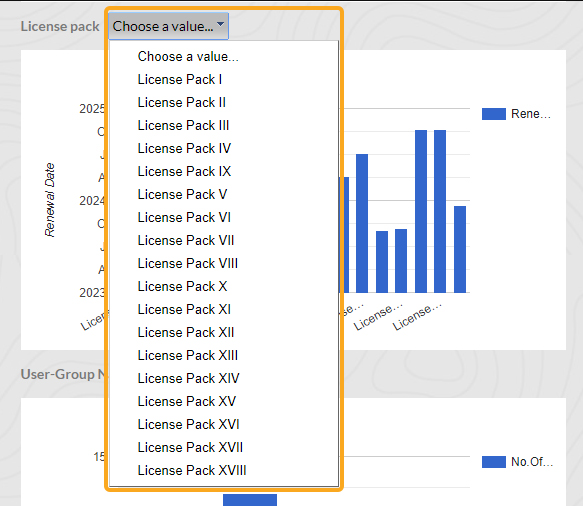This screenshot has height=506, width=583.
Task: Open the License pack dropdown arrow
Action: coord(220,25)
